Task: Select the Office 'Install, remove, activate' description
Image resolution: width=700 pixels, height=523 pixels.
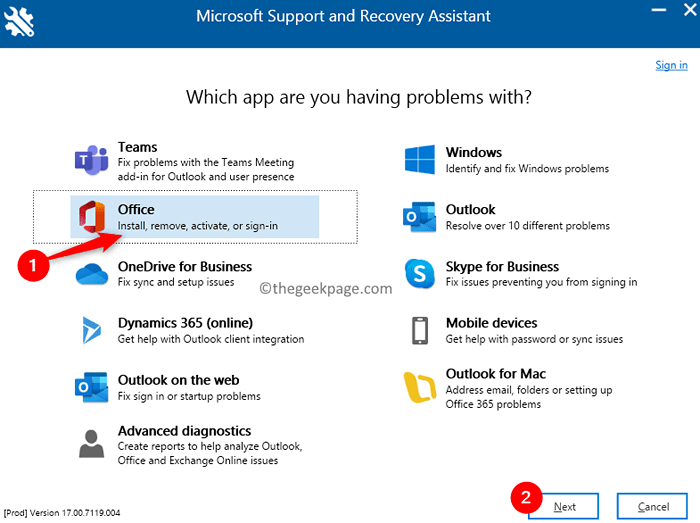Action: (197, 226)
